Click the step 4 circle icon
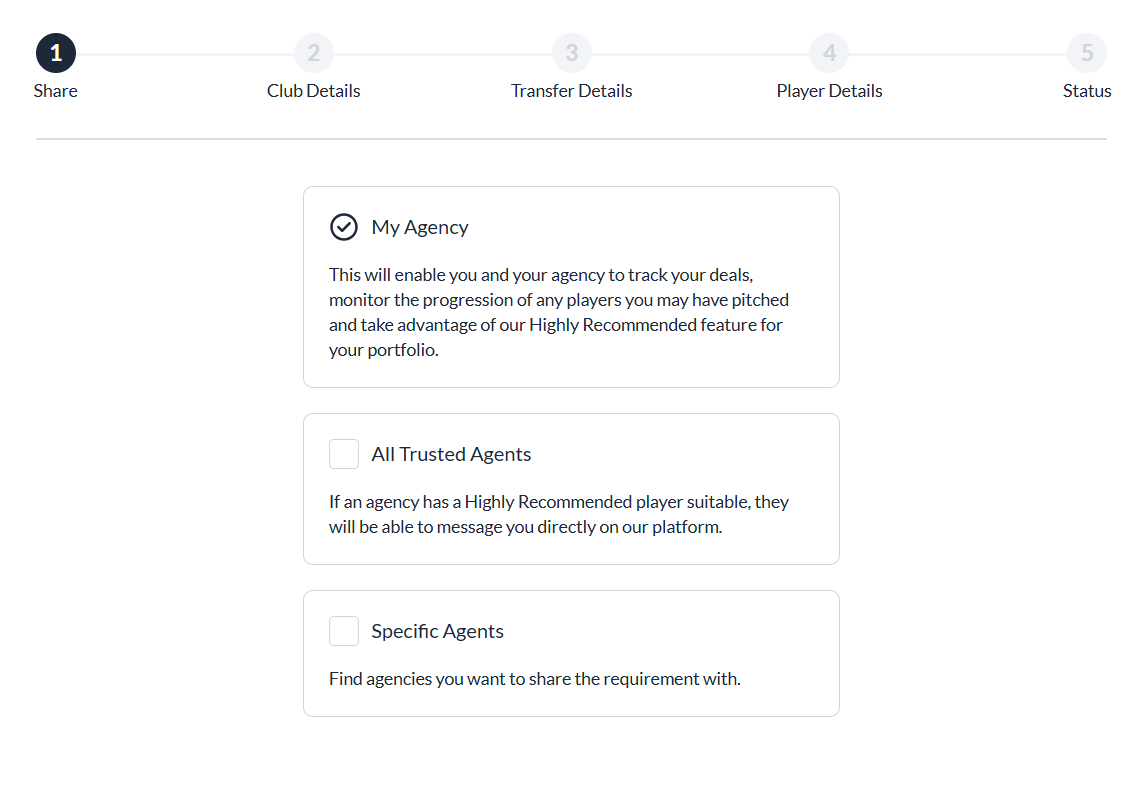 (829, 53)
